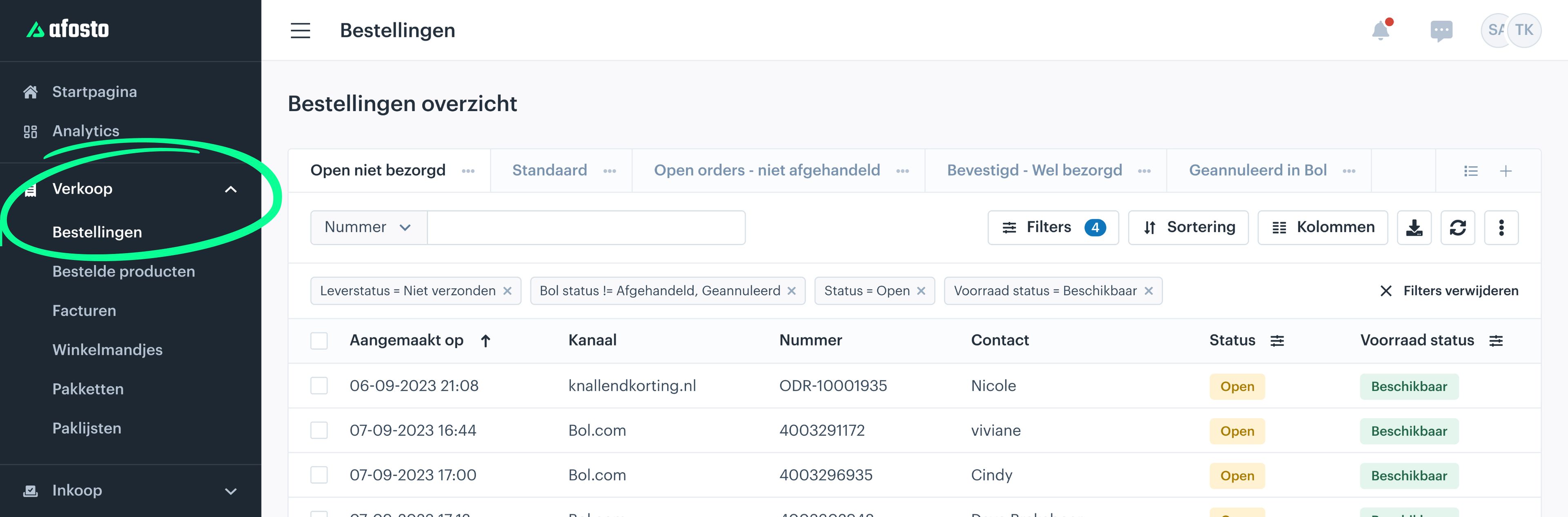Check the order 4003291172 row
The height and width of the screenshot is (517, 1568).
pos(319,430)
